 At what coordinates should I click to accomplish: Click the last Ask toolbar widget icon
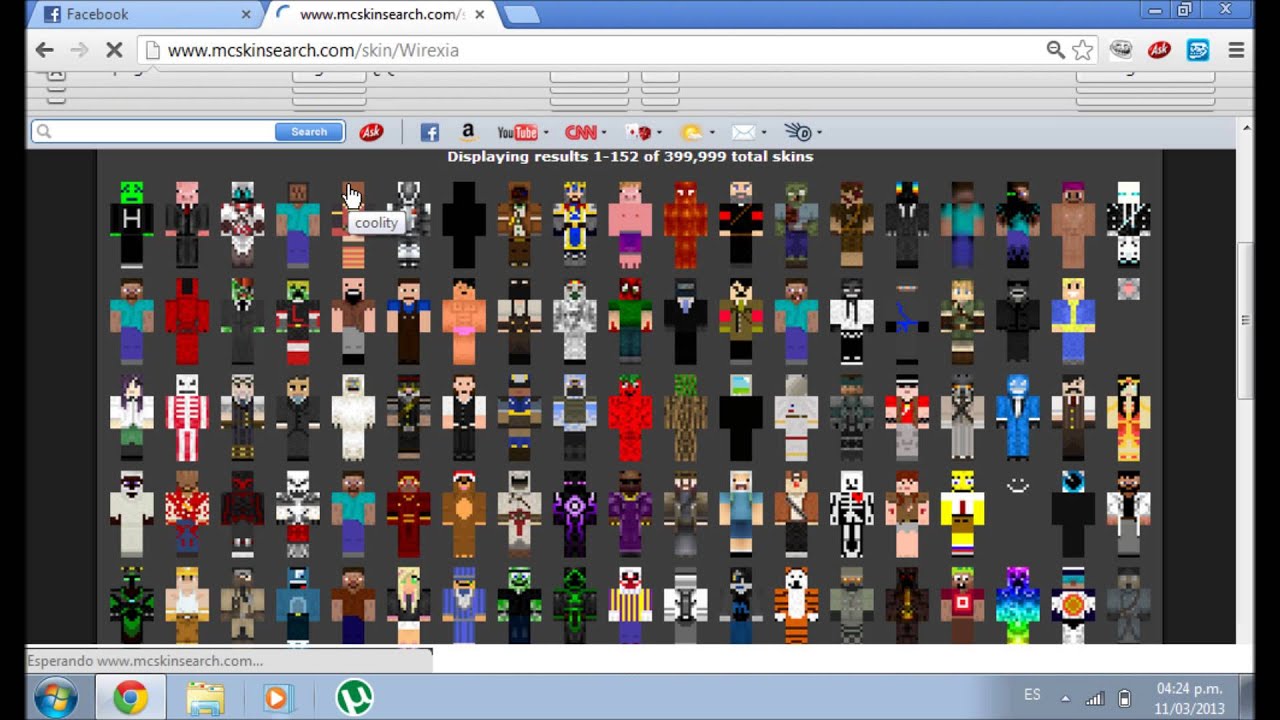(x=798, y=132)
